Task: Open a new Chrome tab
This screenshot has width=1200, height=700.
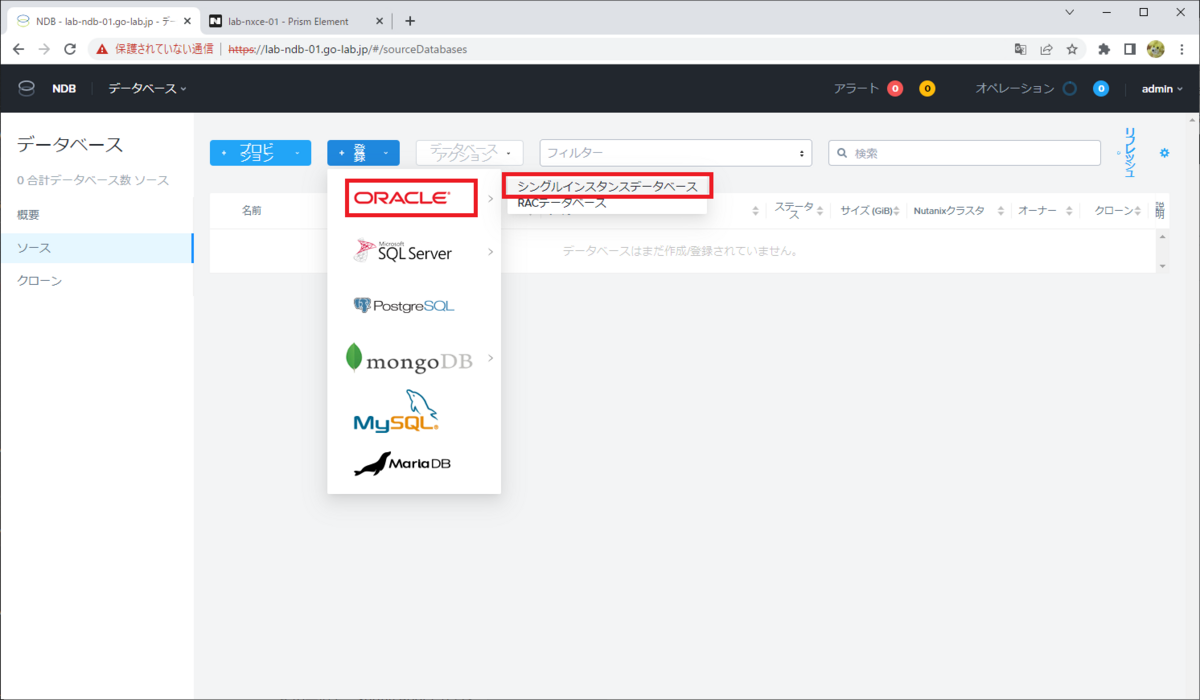Action: click(410, 21)
